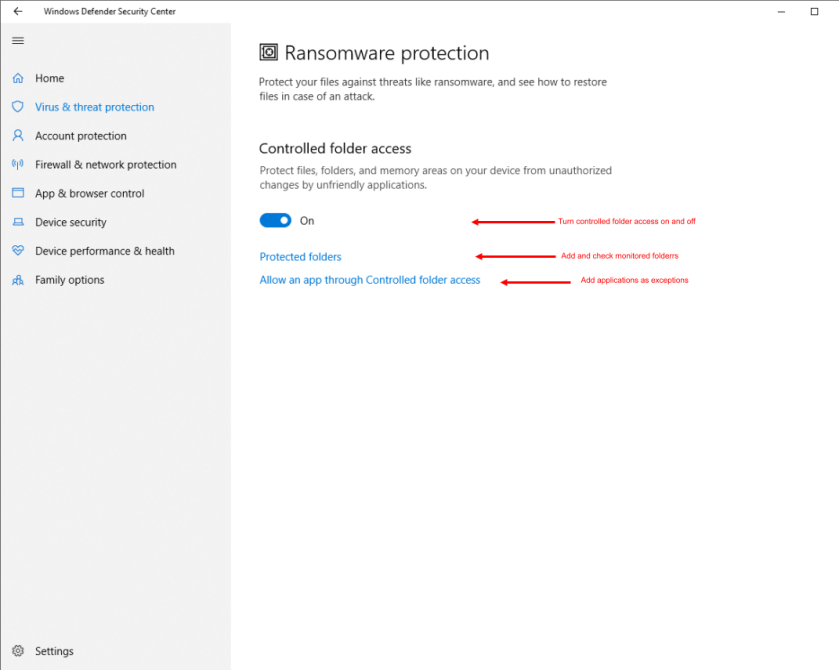Select the Firewall & network protection menu label
Screen dimensions: 839x670
(x=105, y=165)
